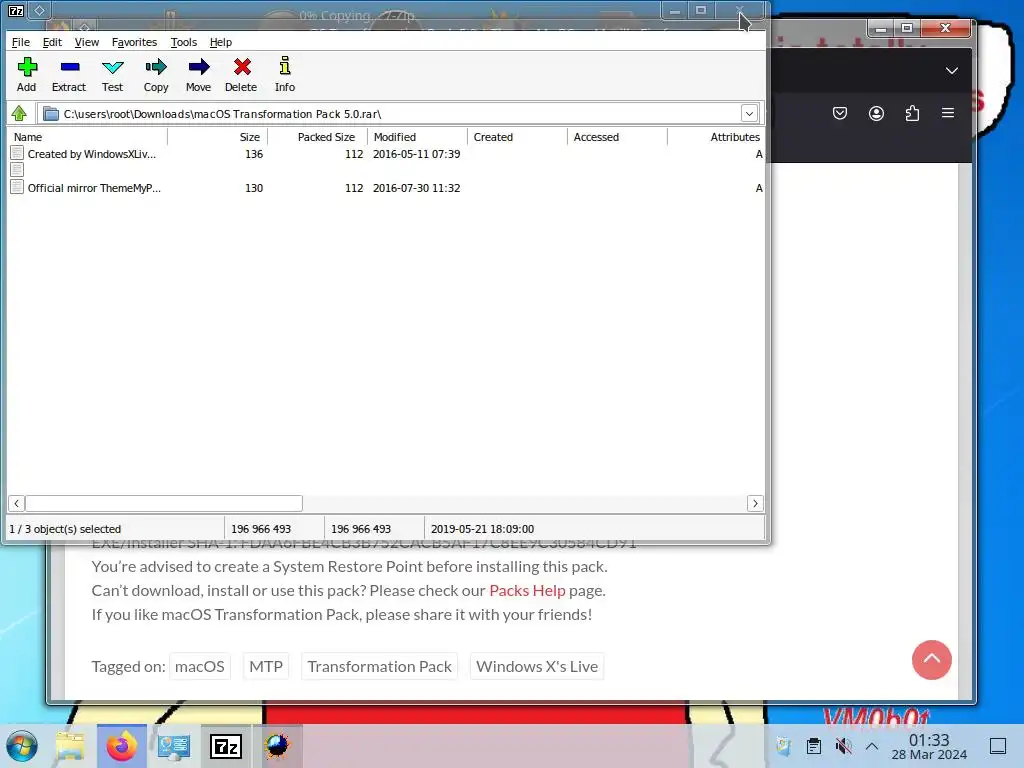The width and height of the screenshot is (1024, 768).
Task: Select the 2016-07-30 11:32 modified date
Action: coord(417,188)
